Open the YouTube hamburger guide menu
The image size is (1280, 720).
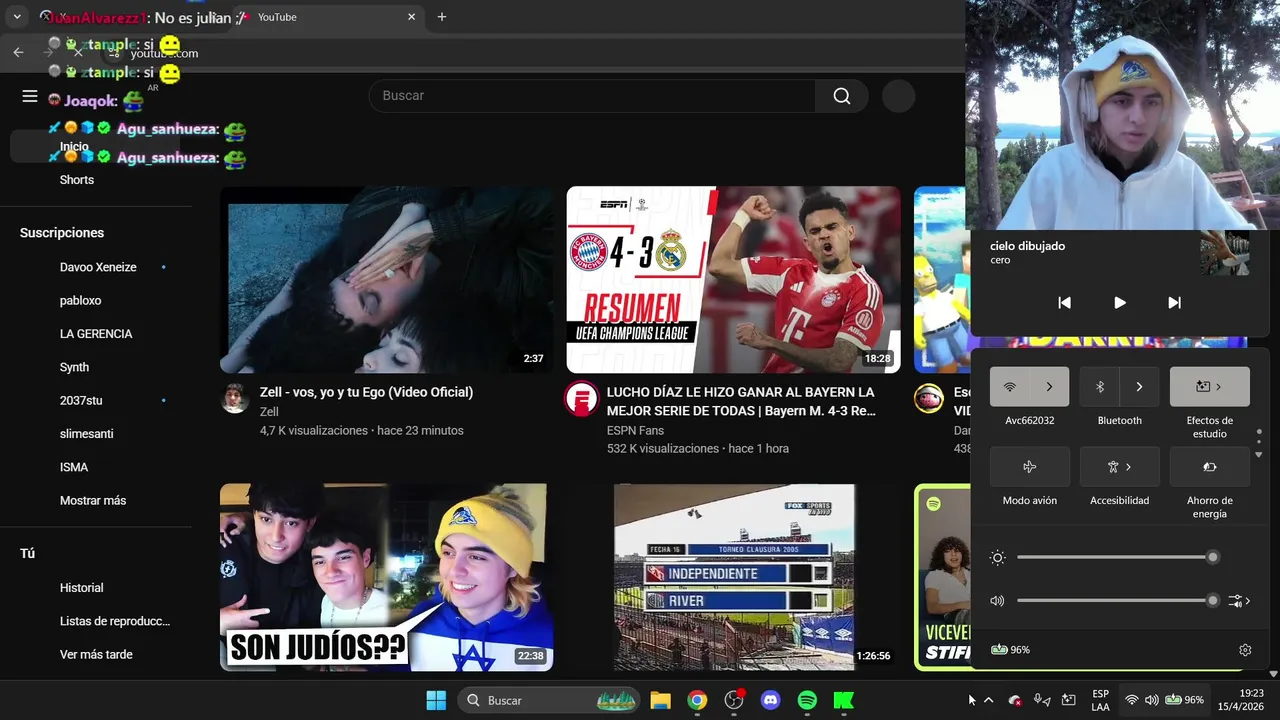(x=30, y=96)
